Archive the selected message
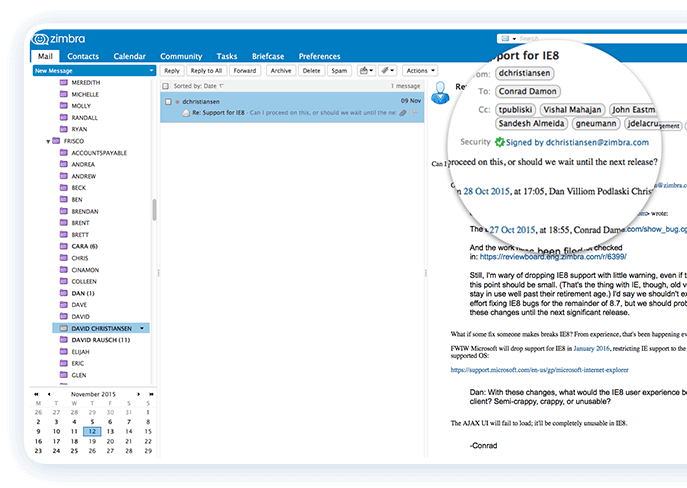The width and height of the screenshot is (687, 488). 281,71
